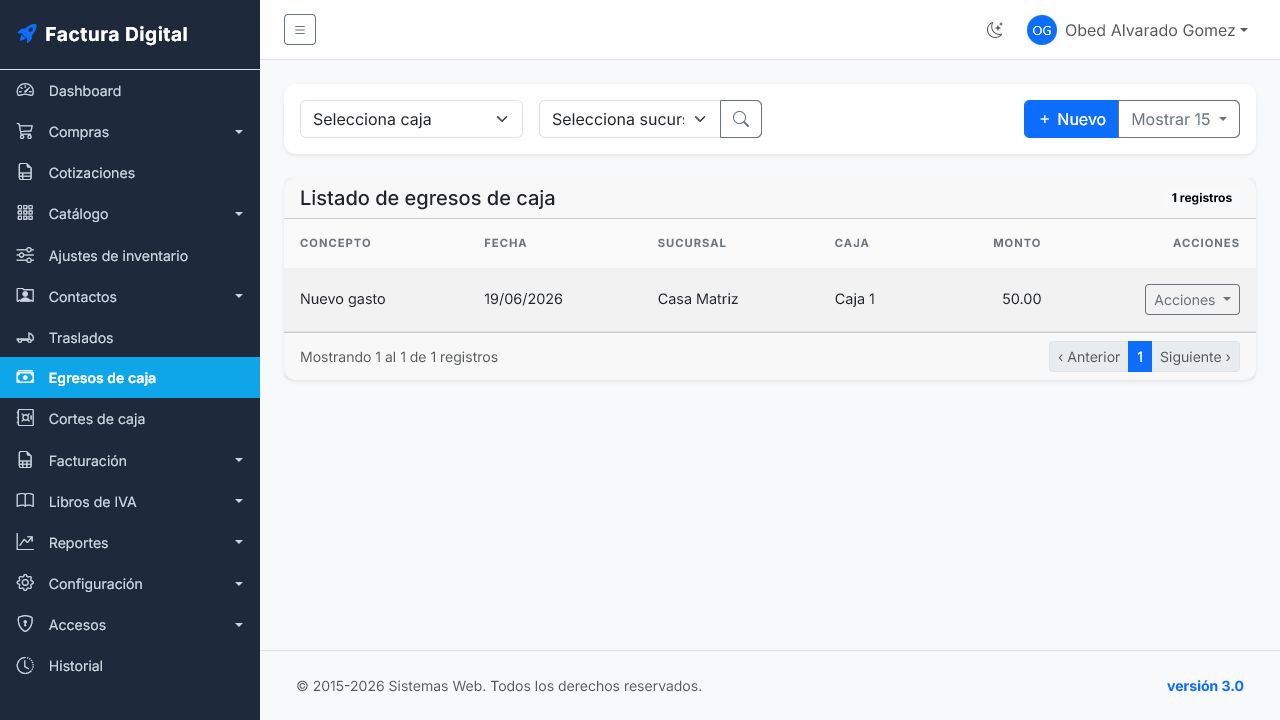The width and height of the screenshot is (1280, 720).
Task: Select page 1 in pagination
Action: coord(1140,357)
